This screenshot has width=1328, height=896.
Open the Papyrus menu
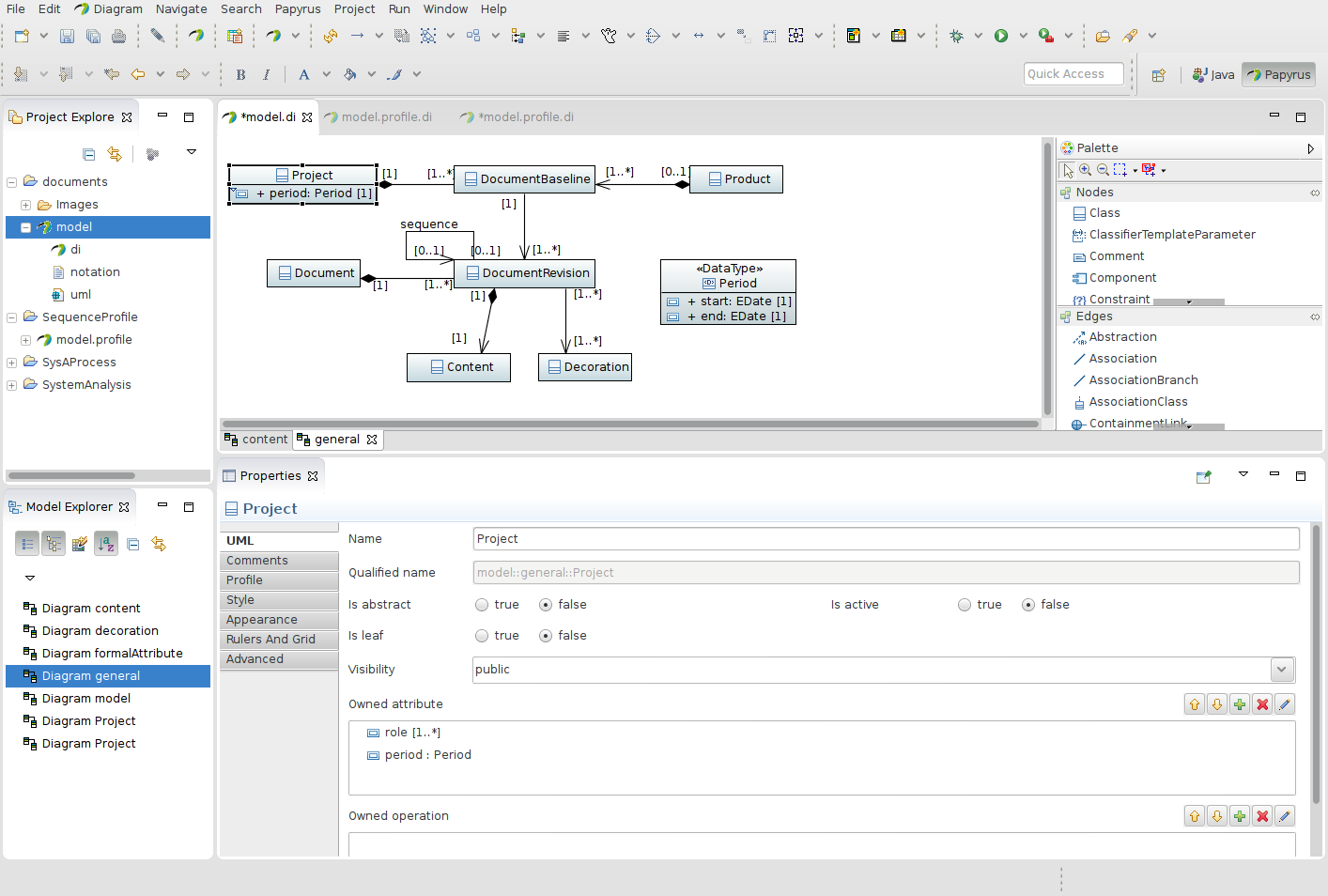[298, 8]
